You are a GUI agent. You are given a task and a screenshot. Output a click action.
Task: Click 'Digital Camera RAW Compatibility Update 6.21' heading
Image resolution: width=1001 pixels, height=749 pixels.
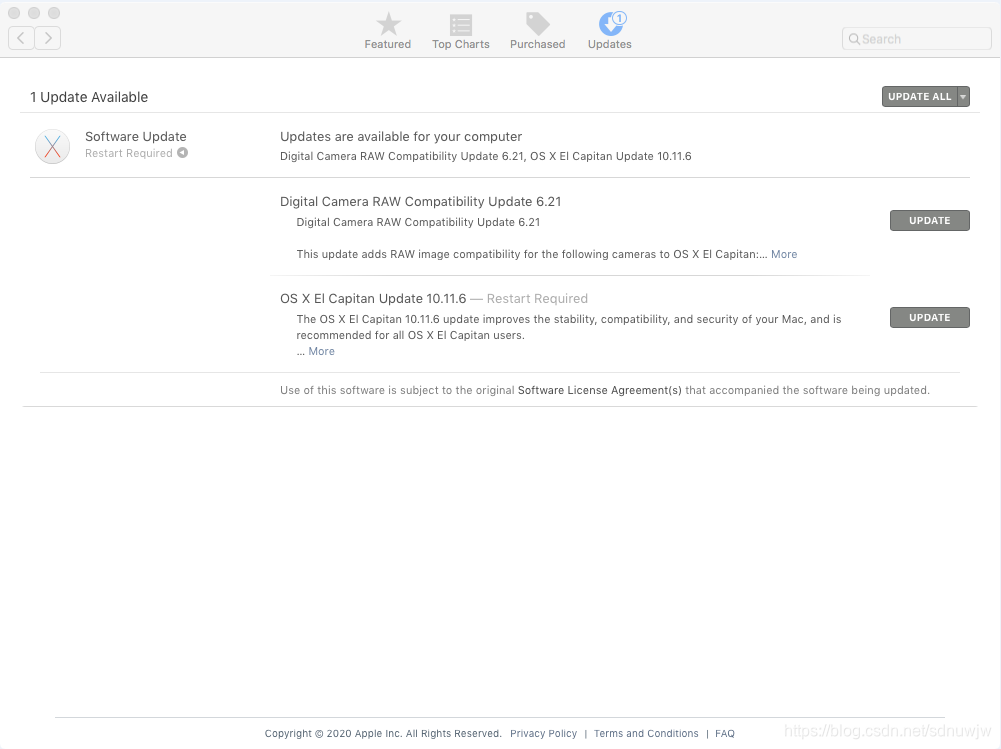pos(420,202)
